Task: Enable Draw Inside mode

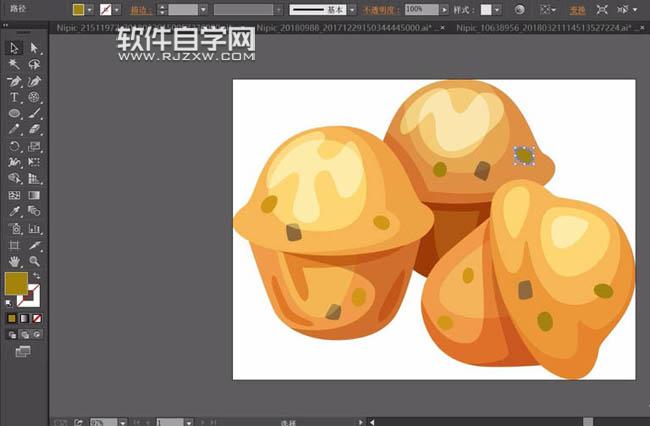Action: (37, 334)
